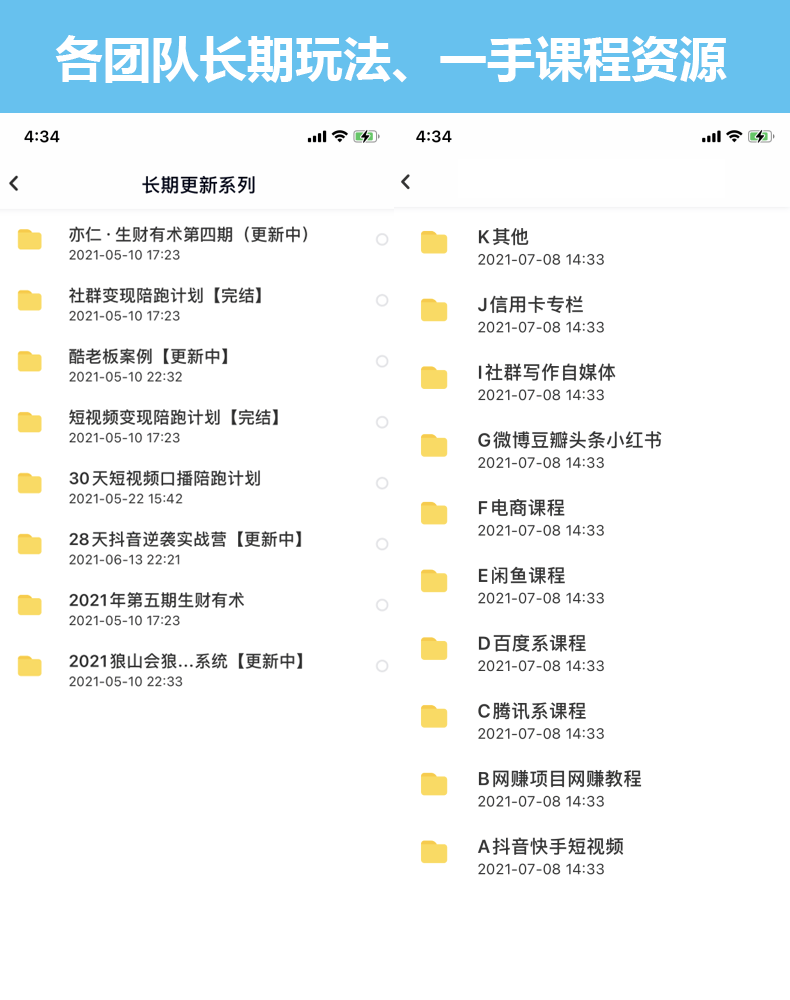The height and width of the screenshot is (1000, 790).
Task: Tap the 长期更新系列 page title
Action: coord(198,185)
